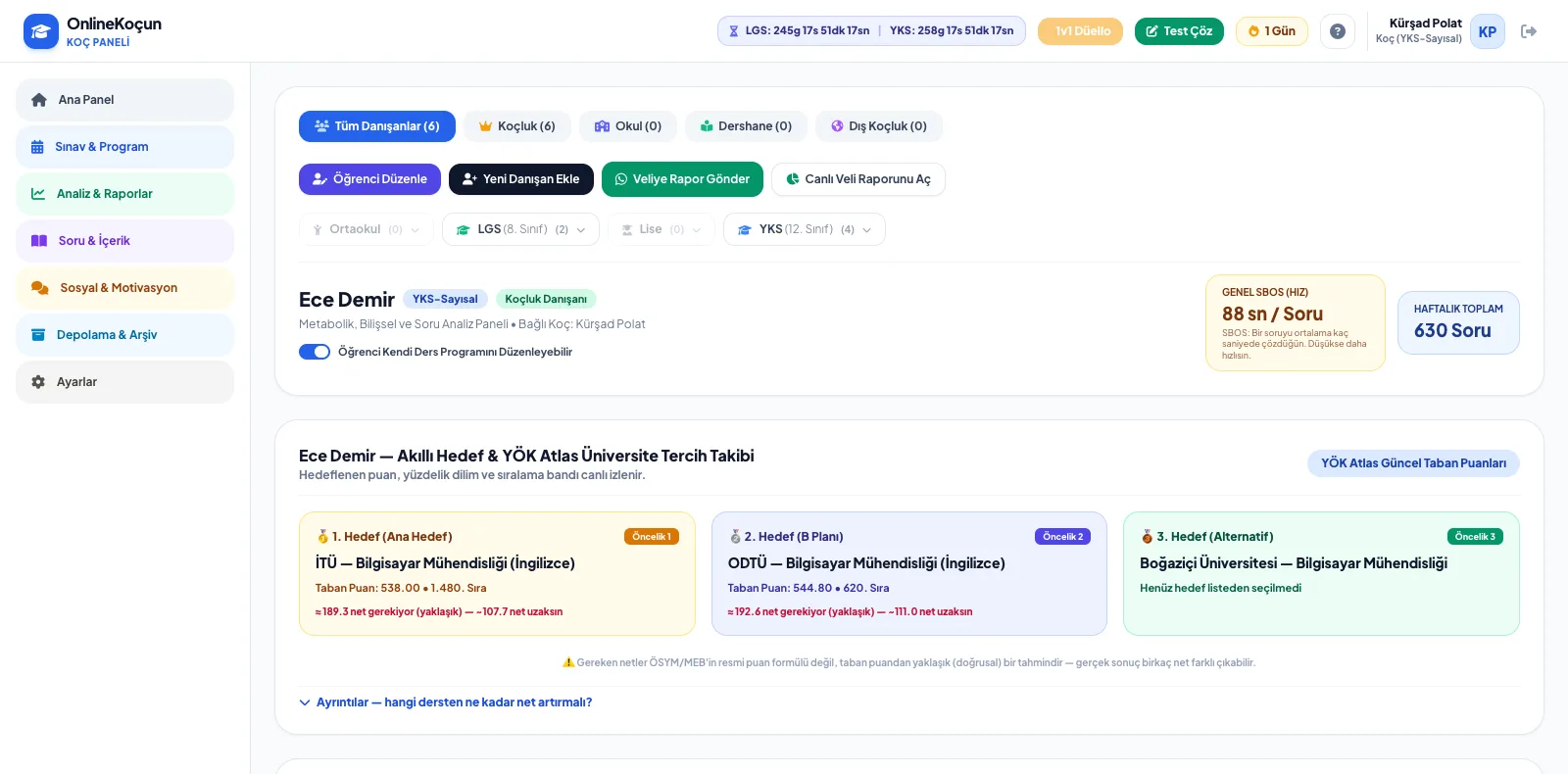The width and height of the screenshot is (1568, 774).
Task: Open the ODTÜ Bilgisayar Mühendisliği goal card
Action: [x=909, y=574]
